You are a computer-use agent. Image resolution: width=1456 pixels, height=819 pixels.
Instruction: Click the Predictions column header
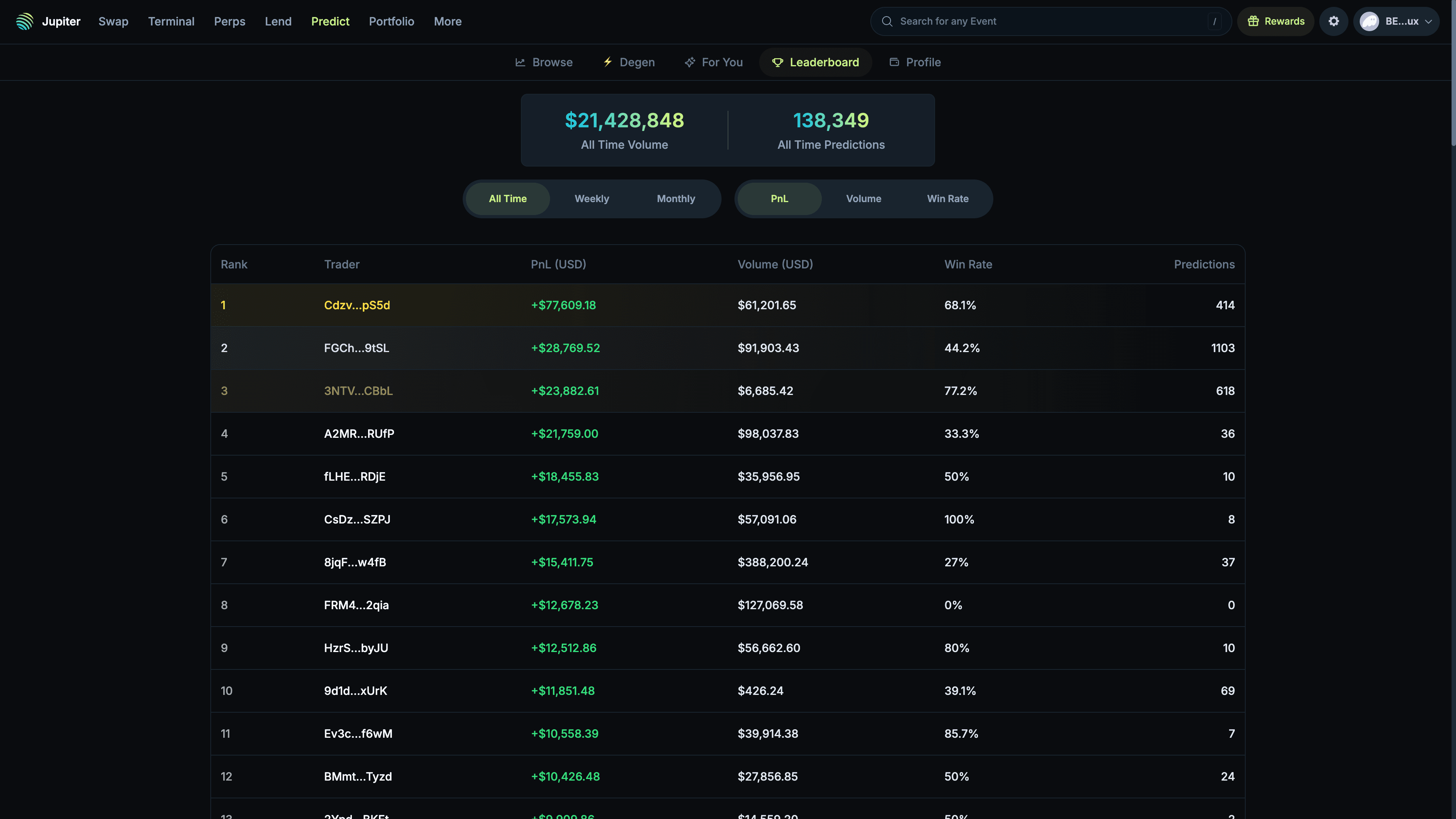(1204, 264)
